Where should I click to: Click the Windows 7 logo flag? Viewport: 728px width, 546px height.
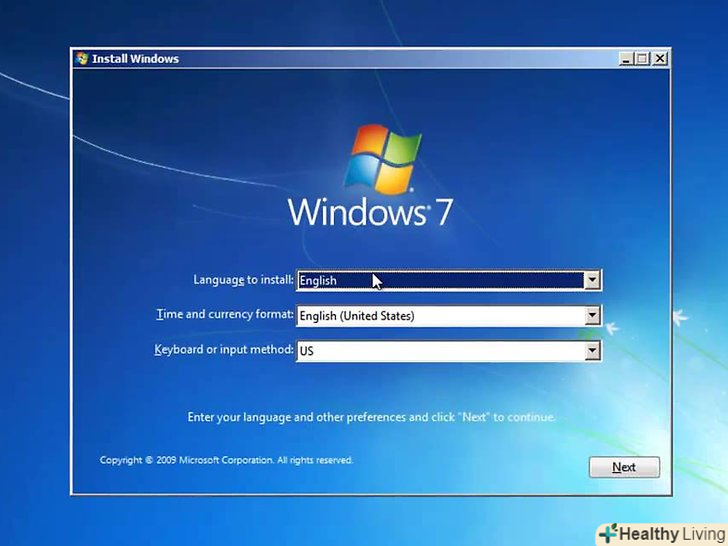(x=383, y=159)
